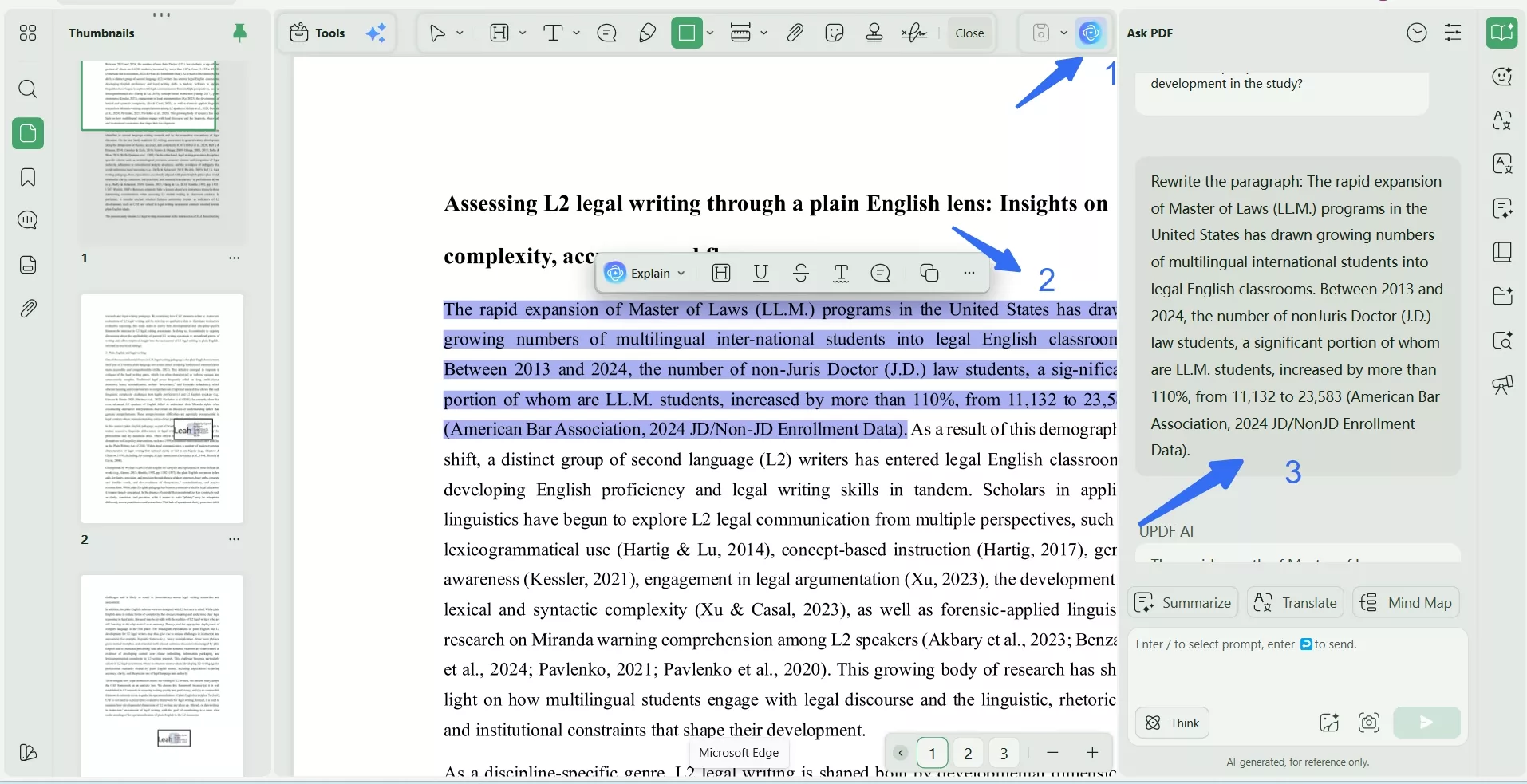Toggle the Think mode button
Viewport: 1527px width, 784px height.
1173,723
